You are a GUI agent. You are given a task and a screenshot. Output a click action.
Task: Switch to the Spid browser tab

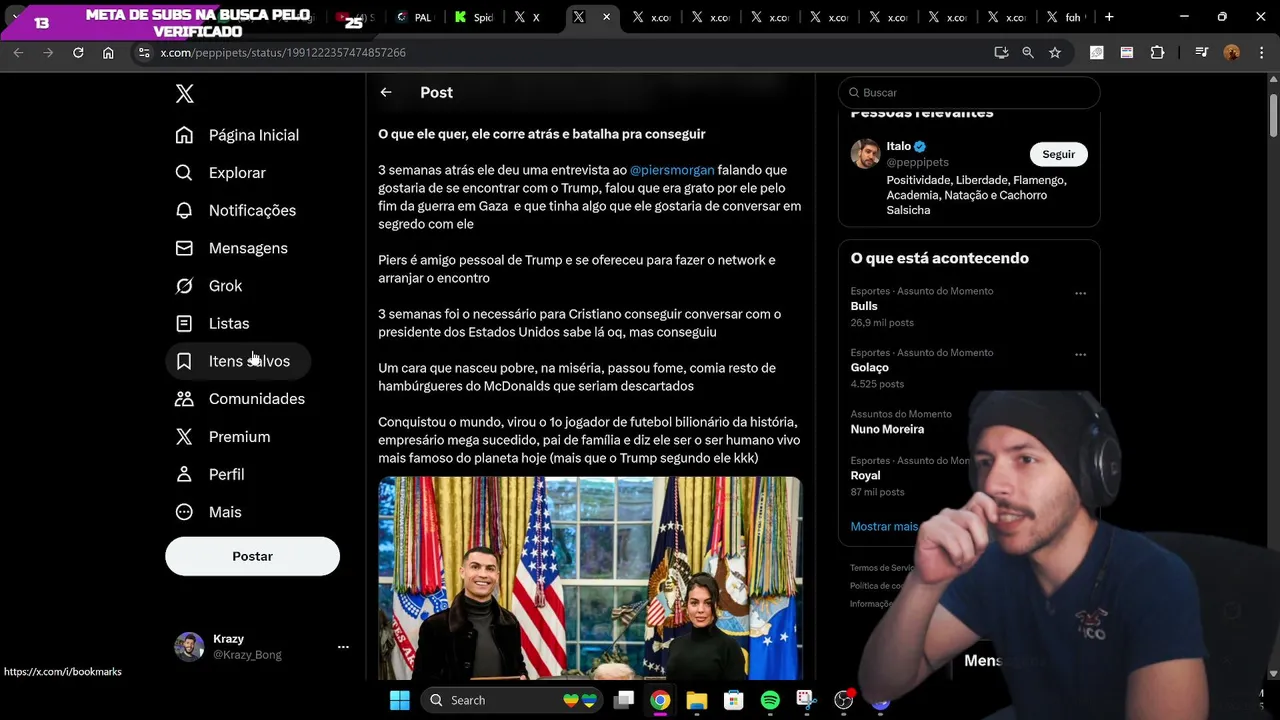click(474, 17)
